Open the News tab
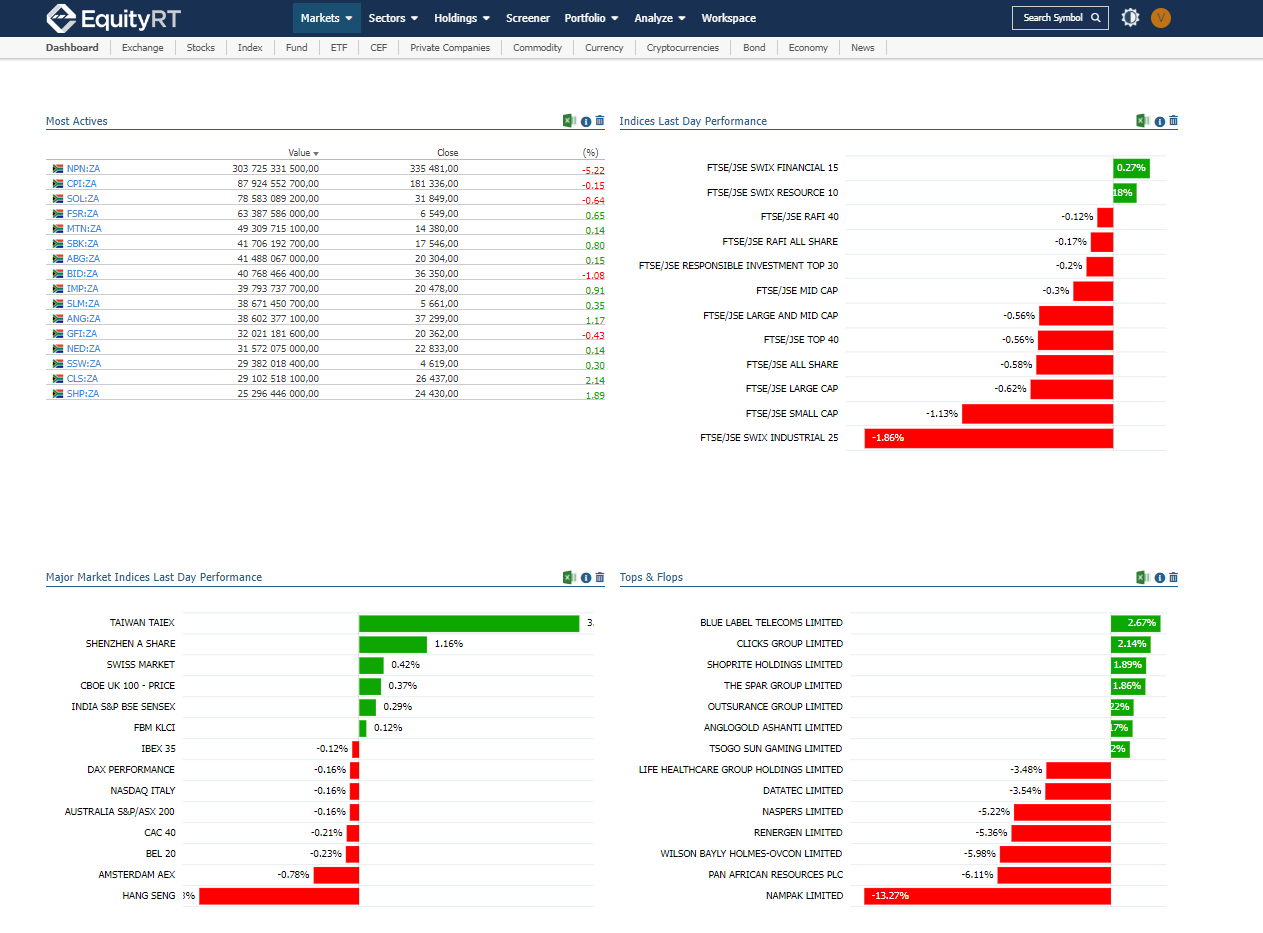The height and width of the screenshot is (933, 1263). click(x=863, y=48)
